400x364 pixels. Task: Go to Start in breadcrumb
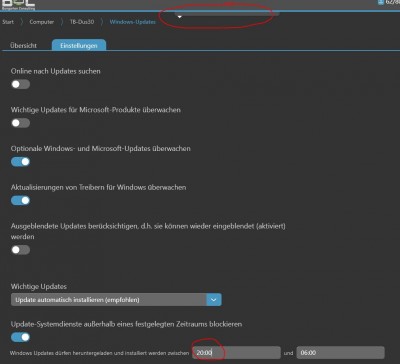coord(8,22)
